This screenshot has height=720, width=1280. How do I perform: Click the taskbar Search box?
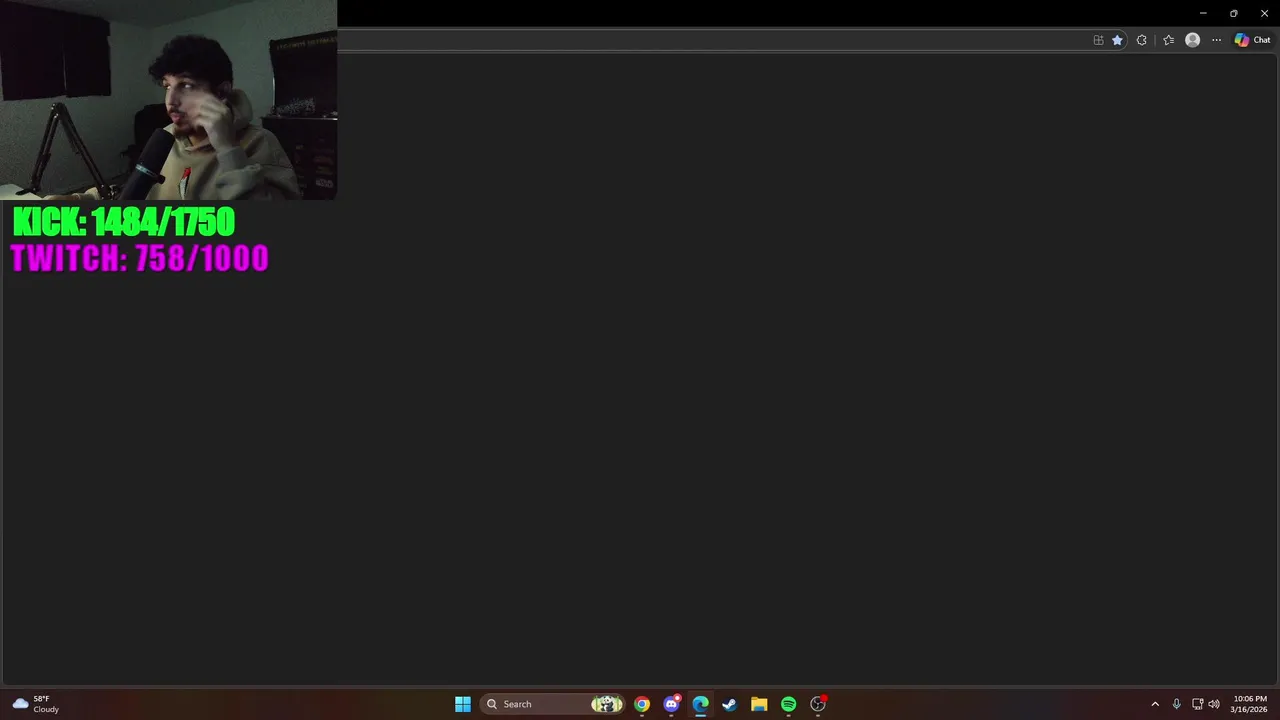tap(552, 704)
